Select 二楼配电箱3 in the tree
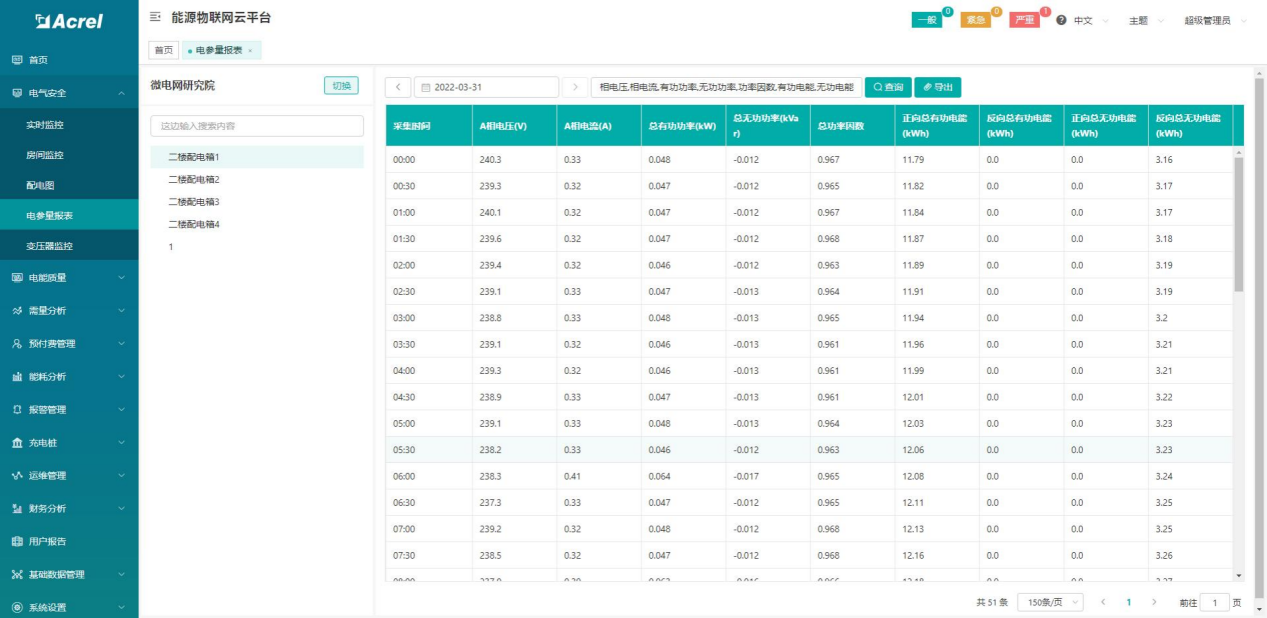 pyautogui.click(x=257, y=202)
